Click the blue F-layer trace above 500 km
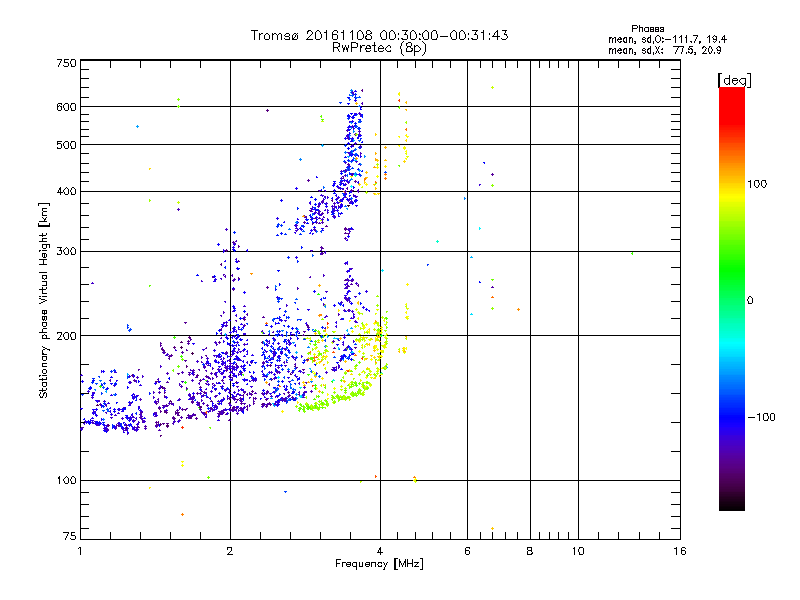800x600 pixels. pyautogui.click(x=354, y=117)
